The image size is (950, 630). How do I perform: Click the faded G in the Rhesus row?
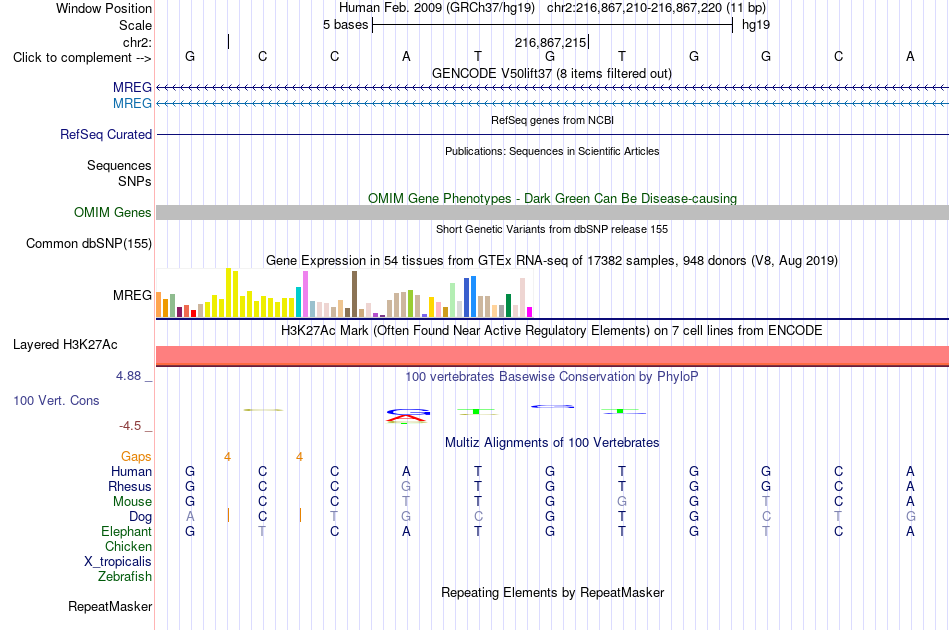point(406,486)
